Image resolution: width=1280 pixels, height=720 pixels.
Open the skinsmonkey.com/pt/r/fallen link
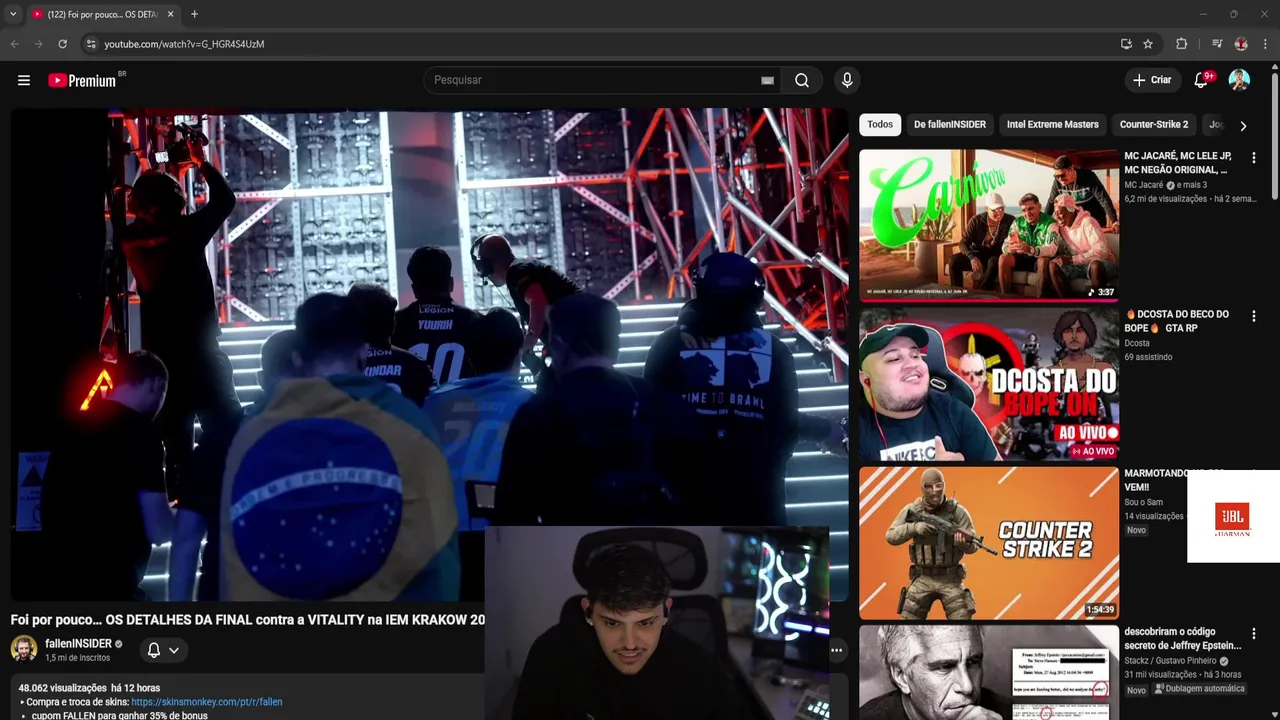coord(207,702)
